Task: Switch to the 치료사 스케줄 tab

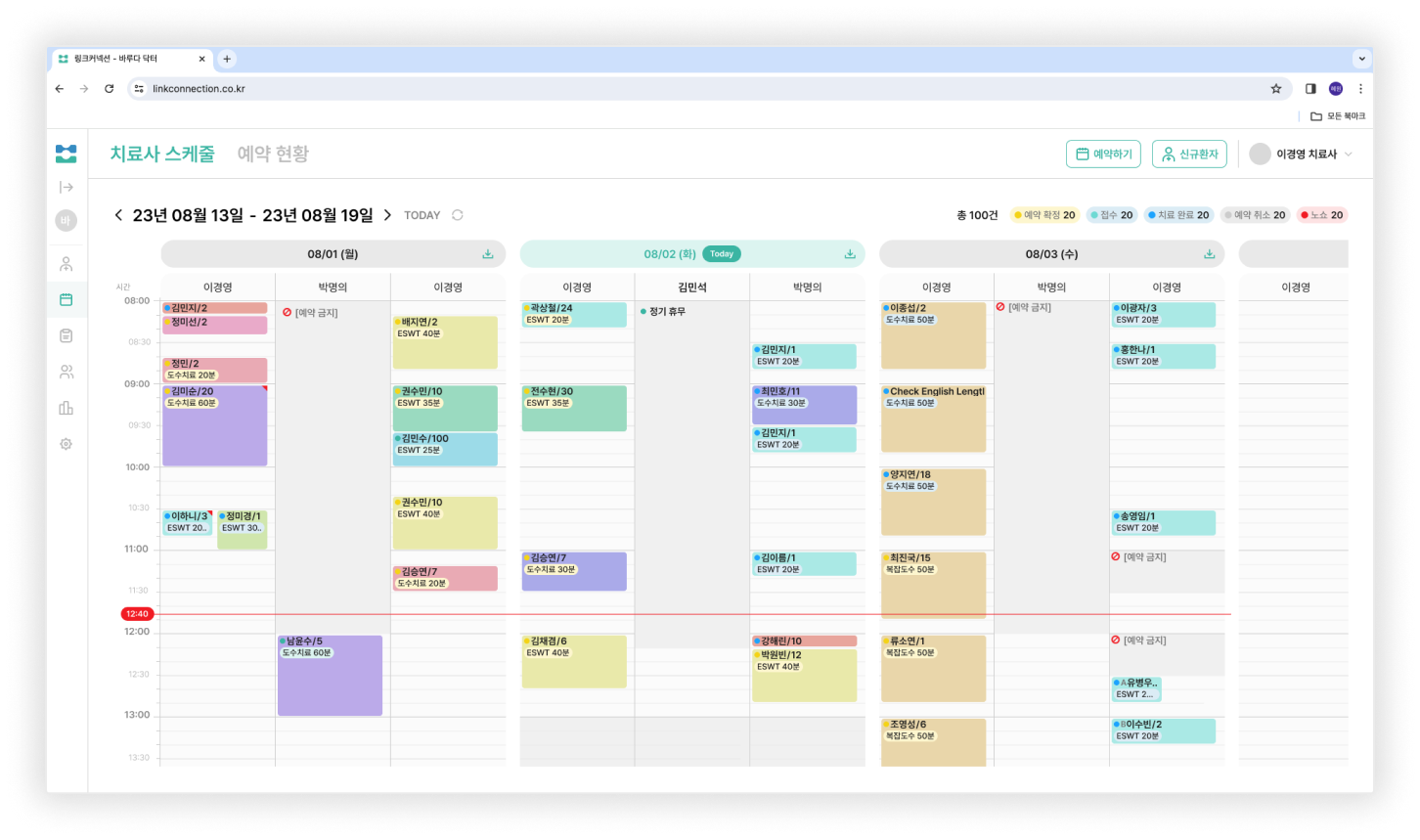Action: (x=162, y=155)
